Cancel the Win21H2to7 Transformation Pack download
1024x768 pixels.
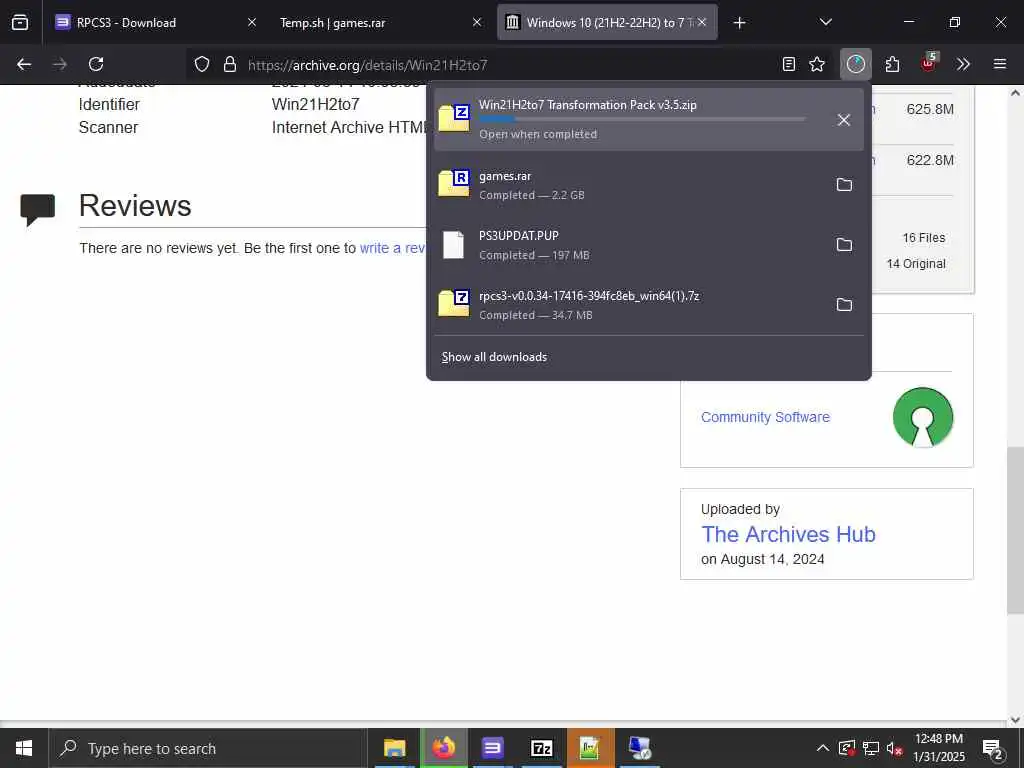coord(844,120)
